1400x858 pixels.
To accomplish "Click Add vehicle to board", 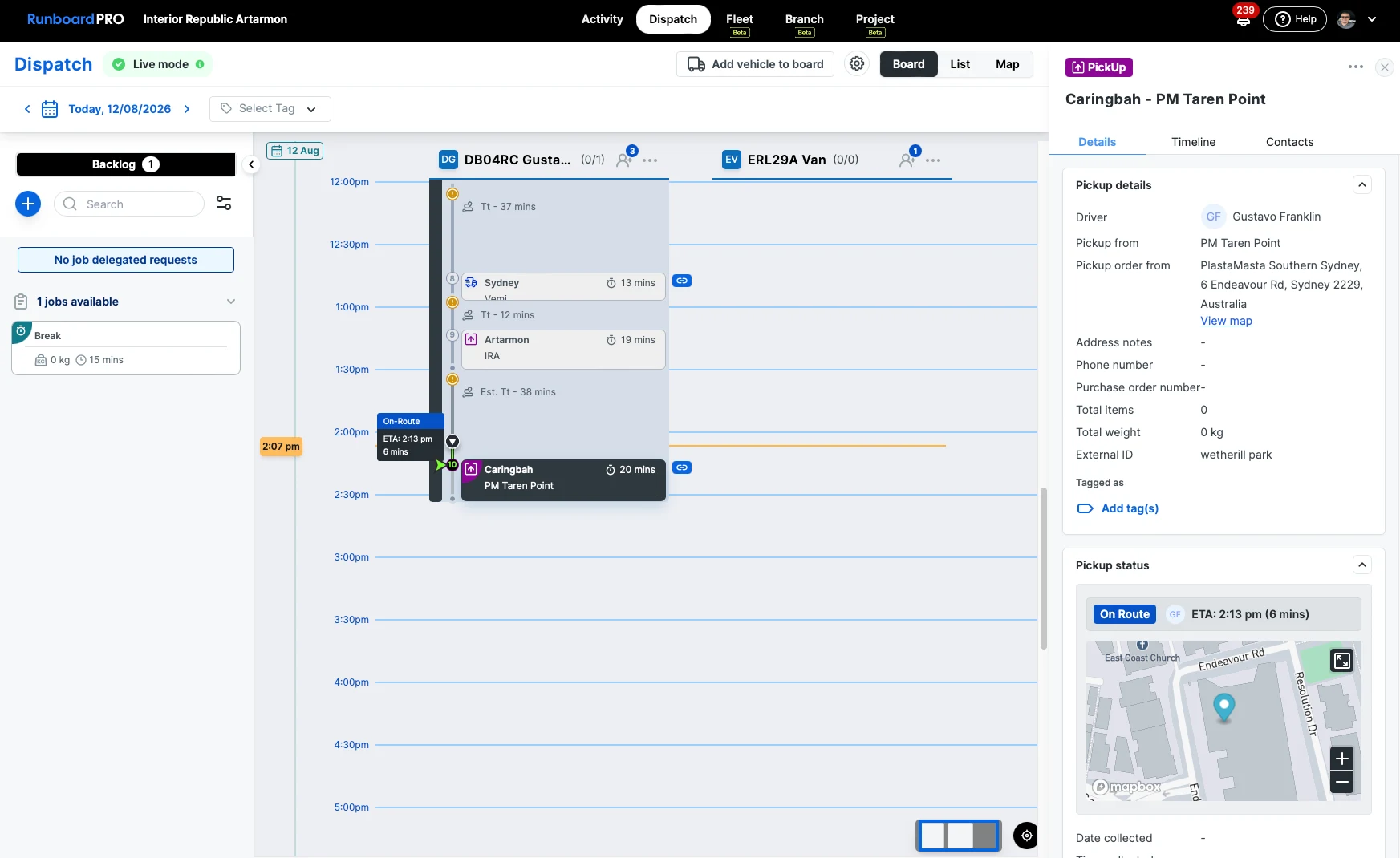I will click(755, 64).
